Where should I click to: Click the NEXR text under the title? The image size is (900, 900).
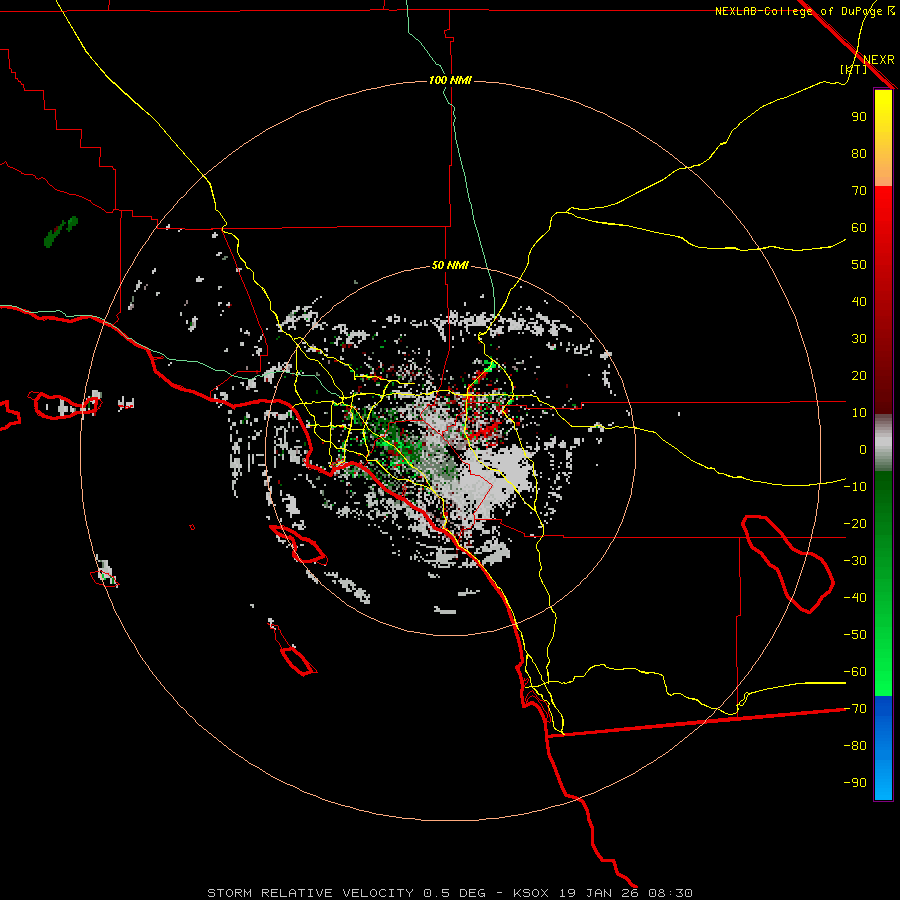click(x=879, y=60)
